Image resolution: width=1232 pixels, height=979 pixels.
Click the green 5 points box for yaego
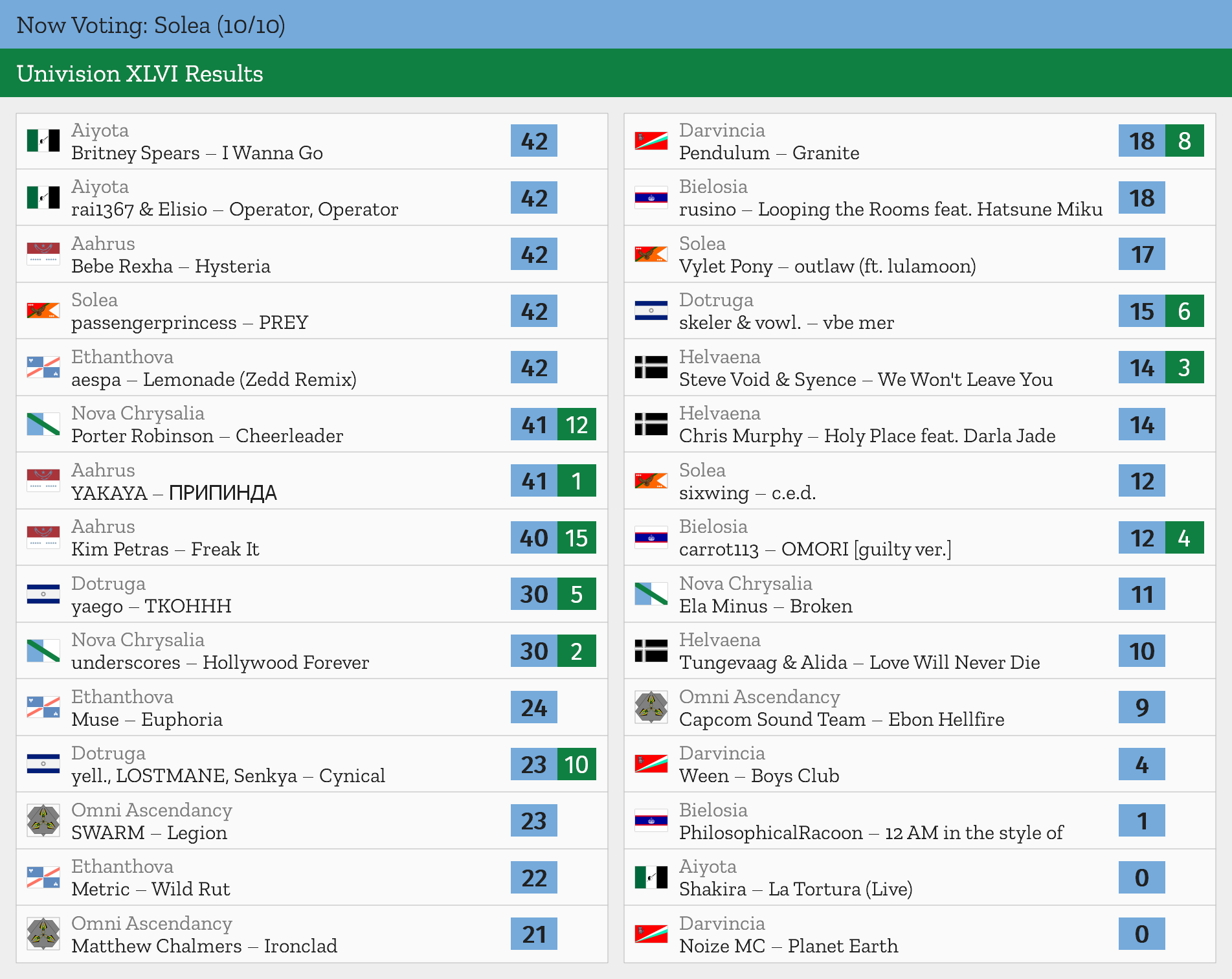(577, 594)
